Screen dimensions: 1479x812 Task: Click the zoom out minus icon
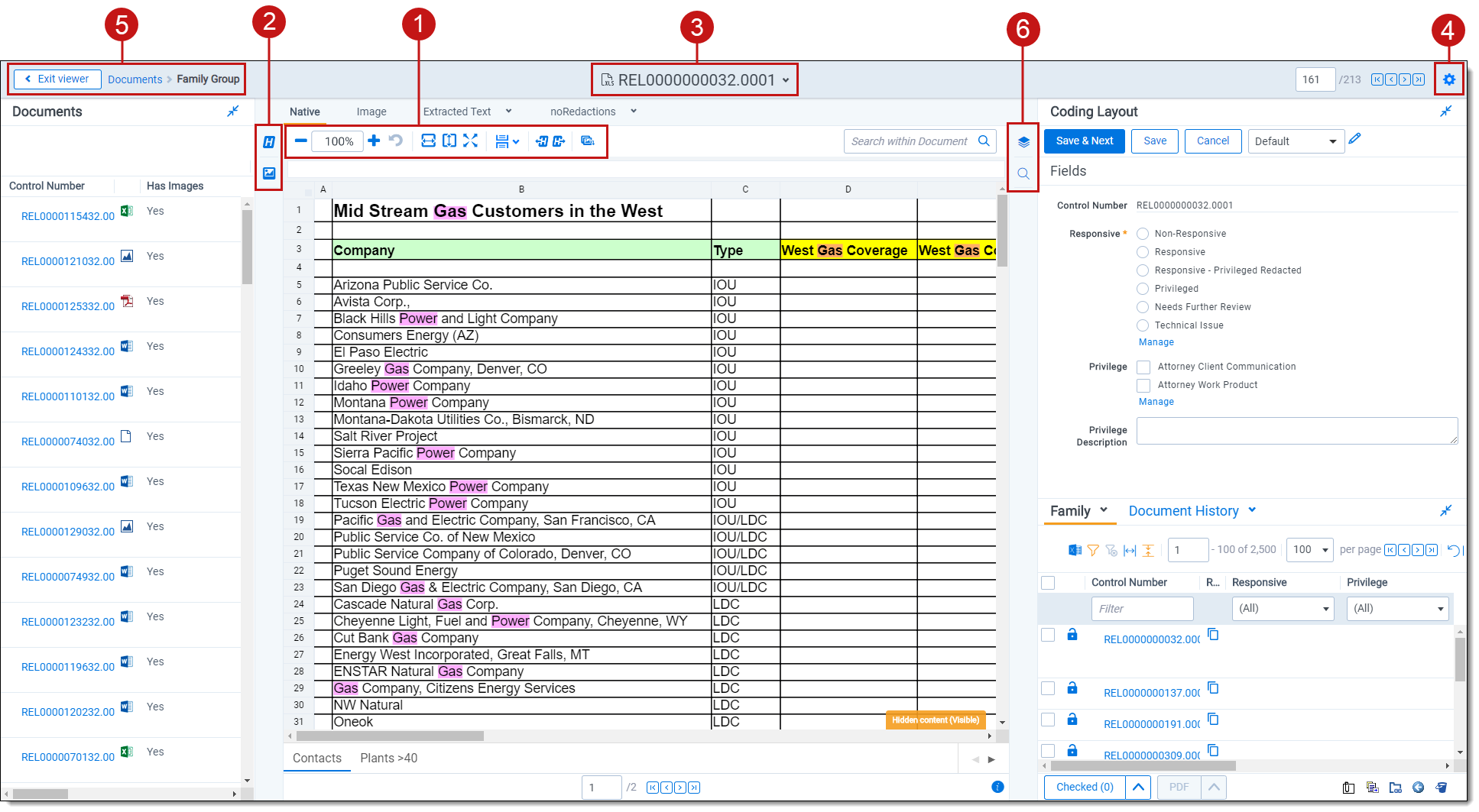(300, 141)
